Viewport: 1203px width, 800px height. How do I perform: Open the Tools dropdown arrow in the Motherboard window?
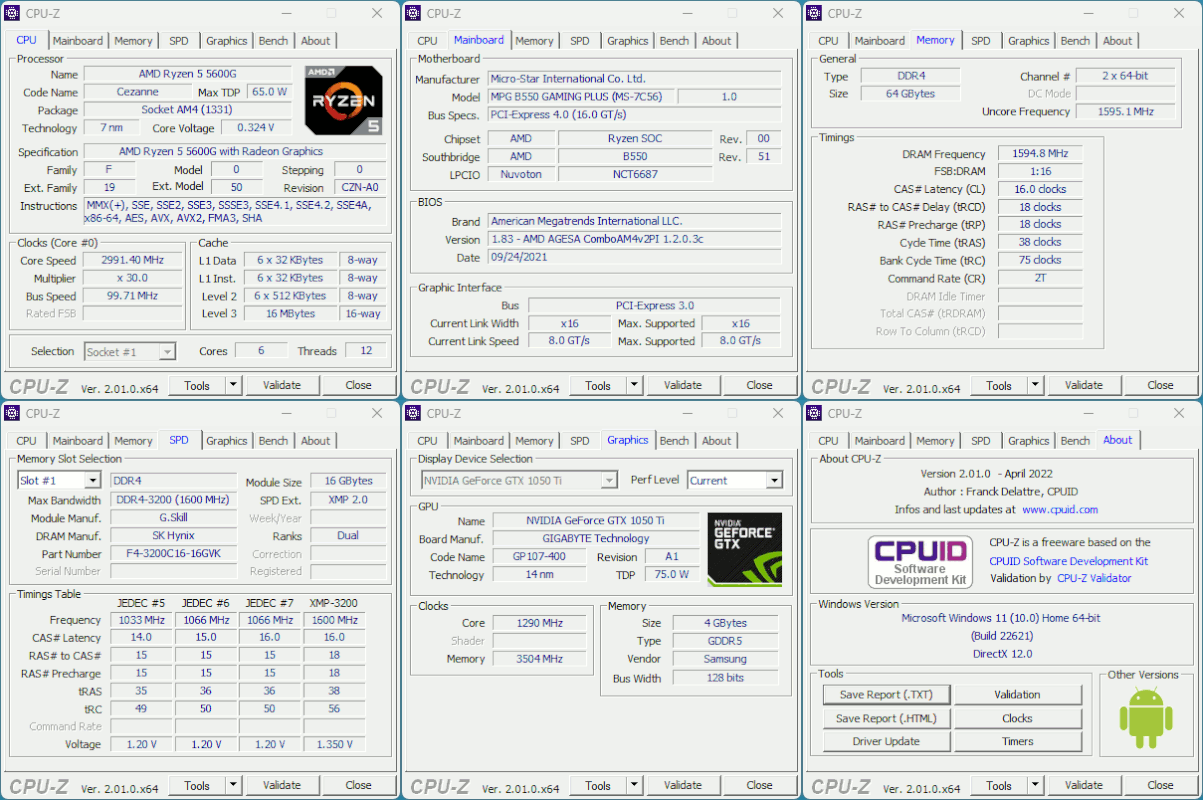(x=634, y=385)
